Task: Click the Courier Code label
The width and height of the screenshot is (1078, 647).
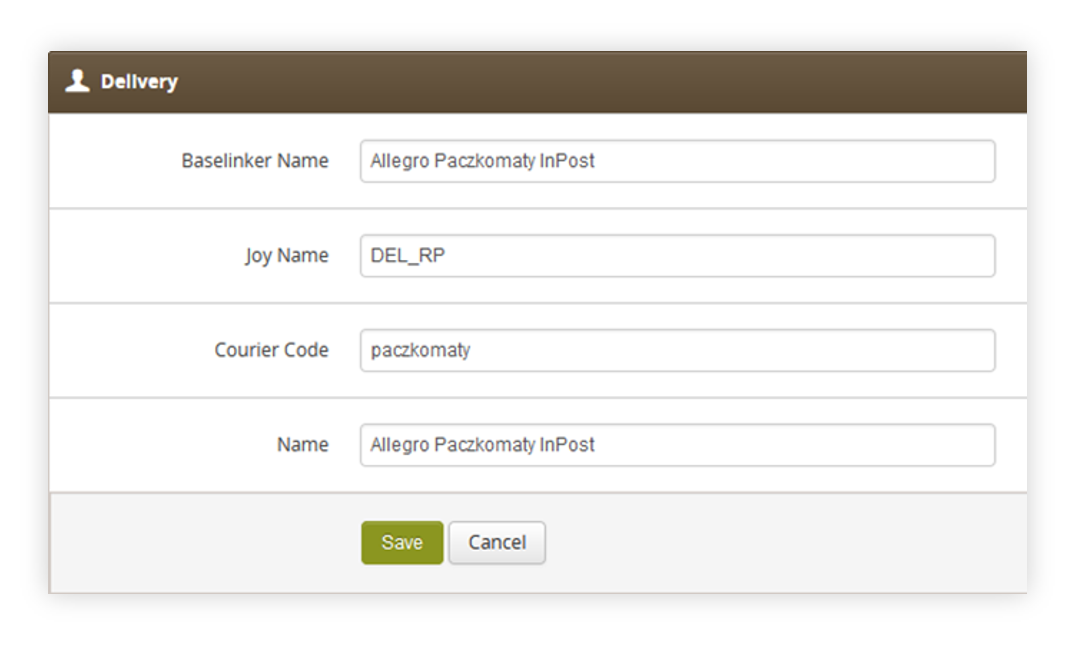Action: [272, 350]
